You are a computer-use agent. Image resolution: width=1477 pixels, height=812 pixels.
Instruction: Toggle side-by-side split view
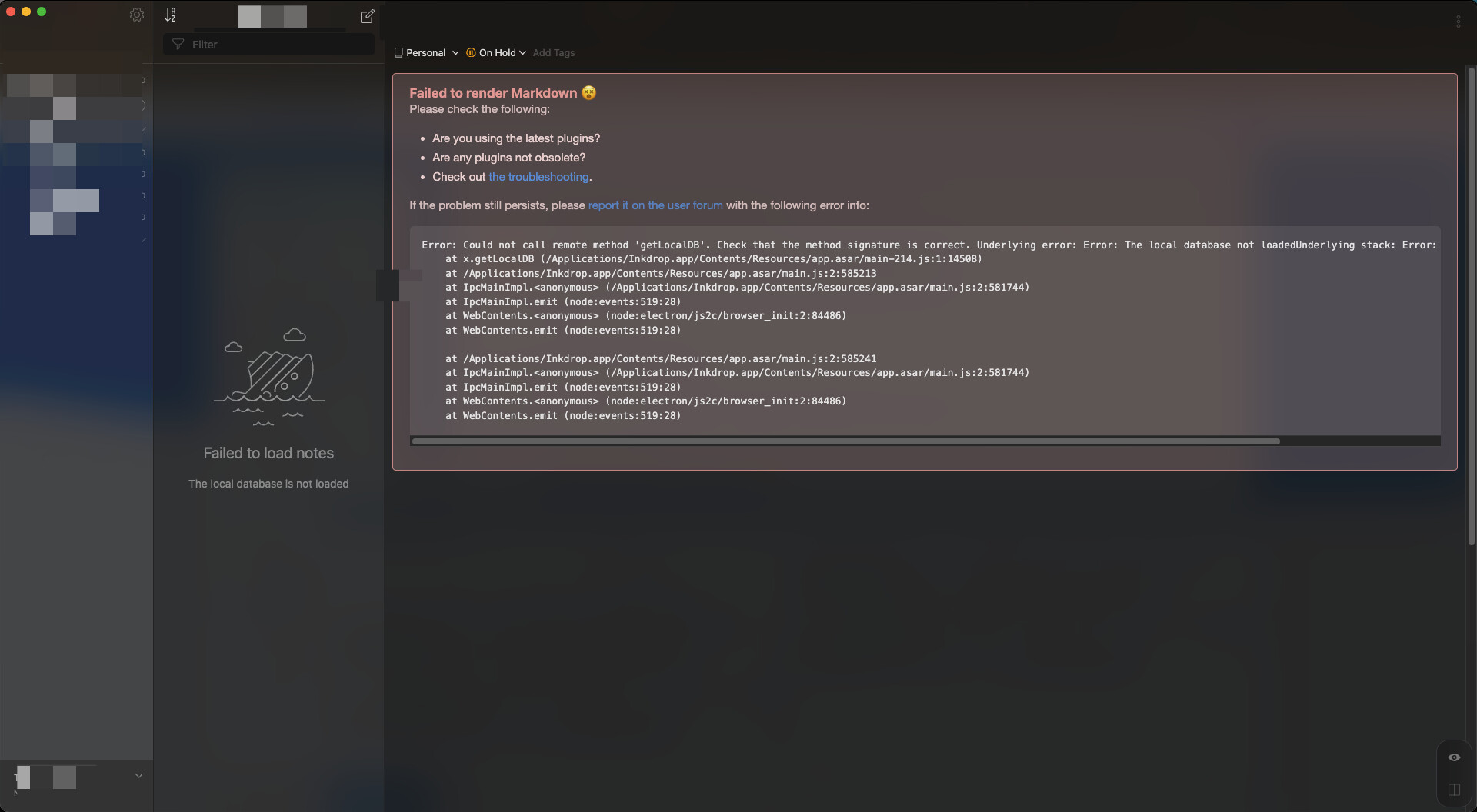coord(1454,790)
